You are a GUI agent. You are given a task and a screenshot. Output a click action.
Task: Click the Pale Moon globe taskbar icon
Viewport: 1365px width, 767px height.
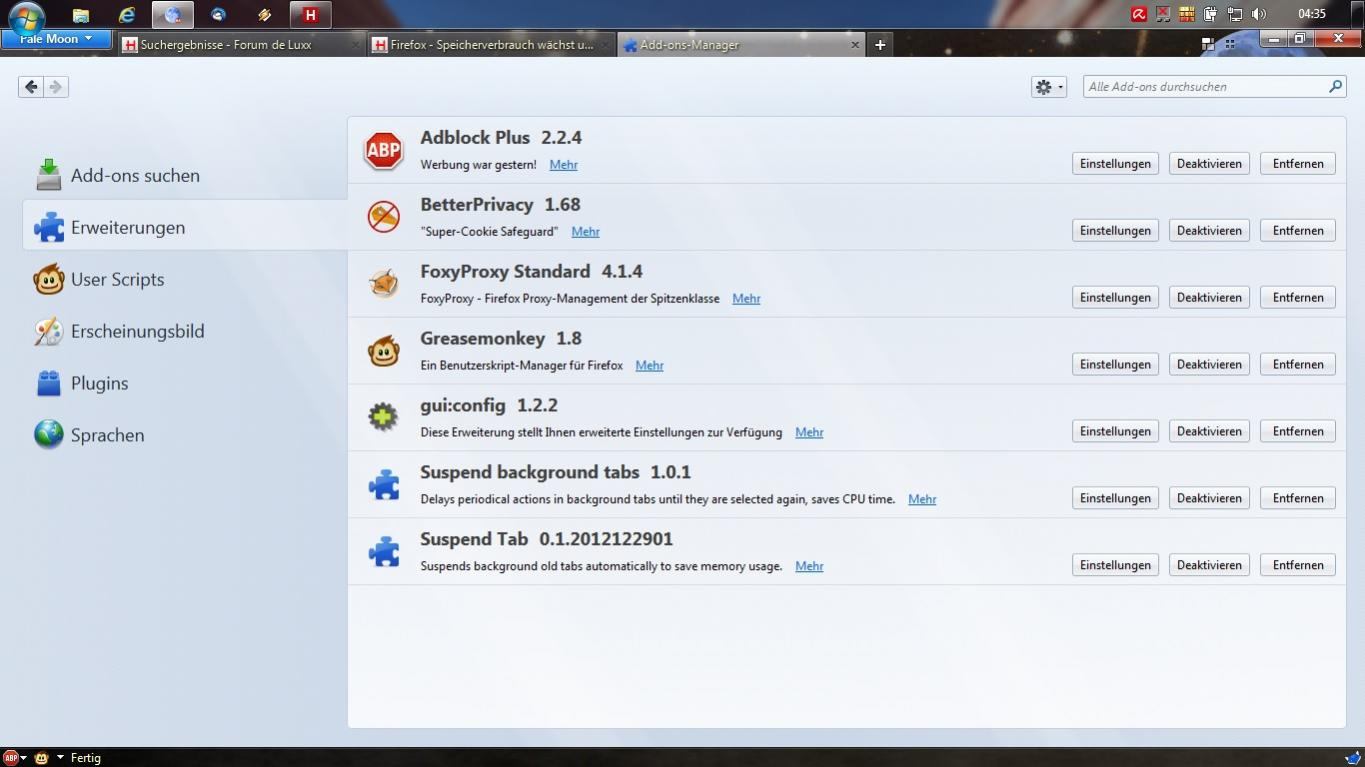[173, 15]
